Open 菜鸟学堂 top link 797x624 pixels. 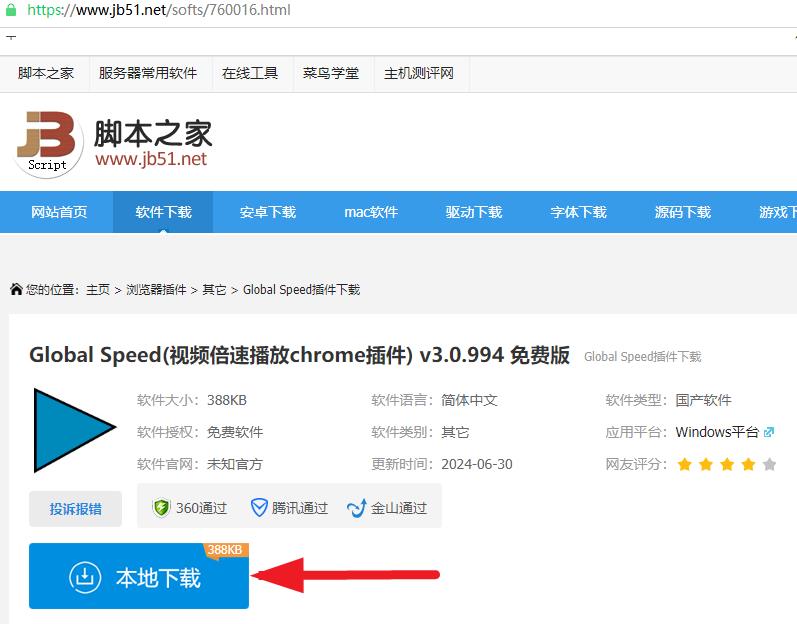pos(331,73)
